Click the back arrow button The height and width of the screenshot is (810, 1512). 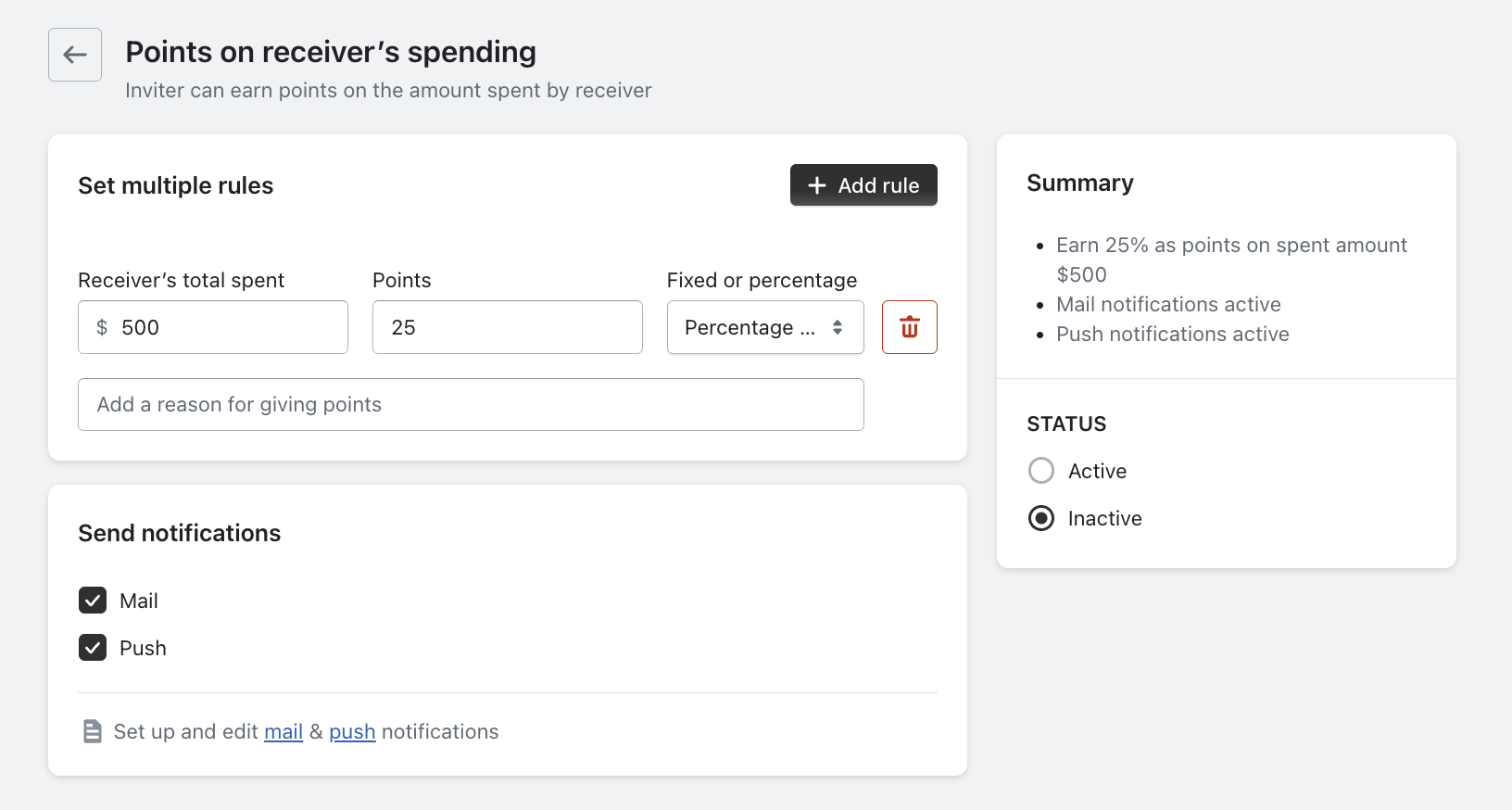[75, 55]
